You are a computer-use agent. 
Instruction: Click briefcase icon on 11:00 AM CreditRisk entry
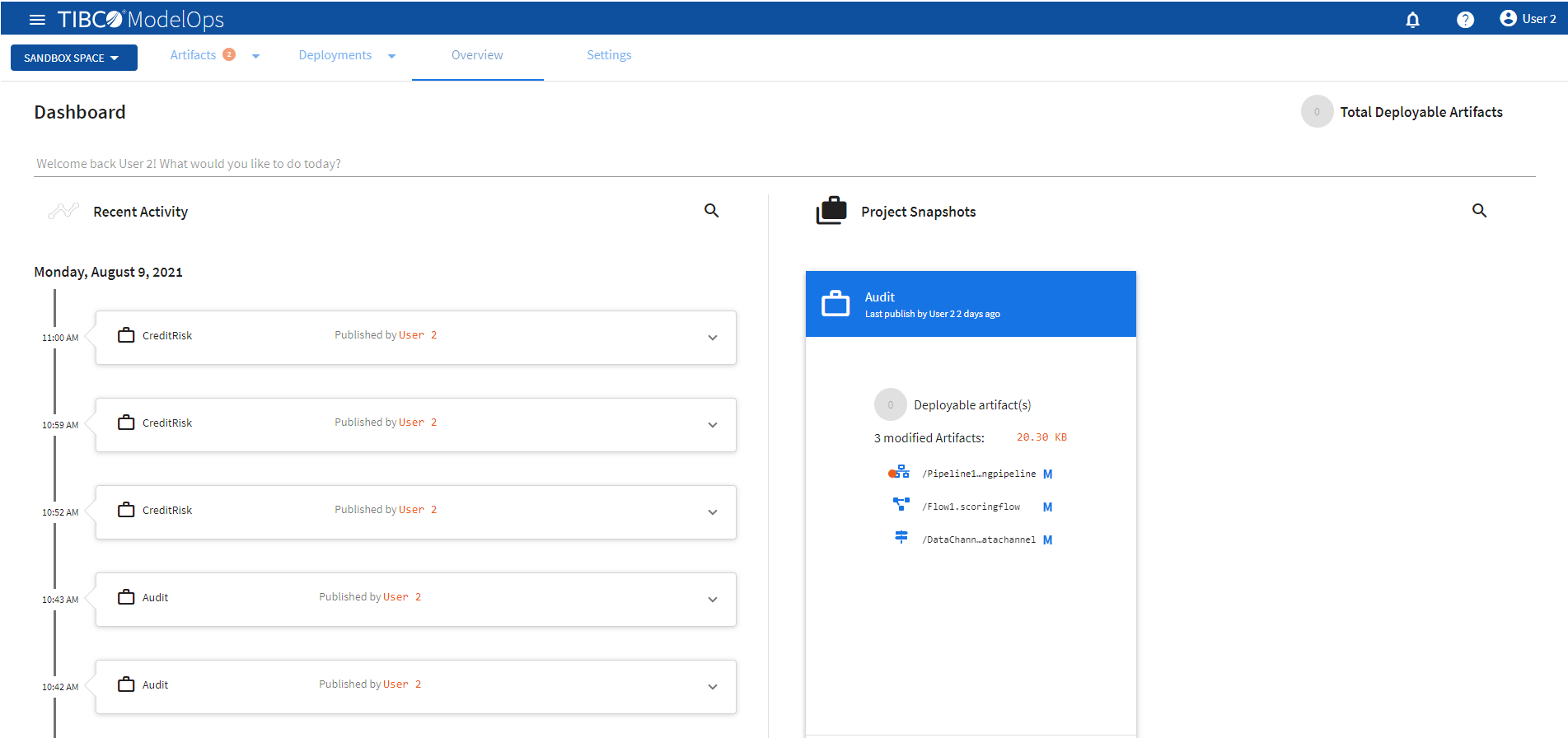126,335
